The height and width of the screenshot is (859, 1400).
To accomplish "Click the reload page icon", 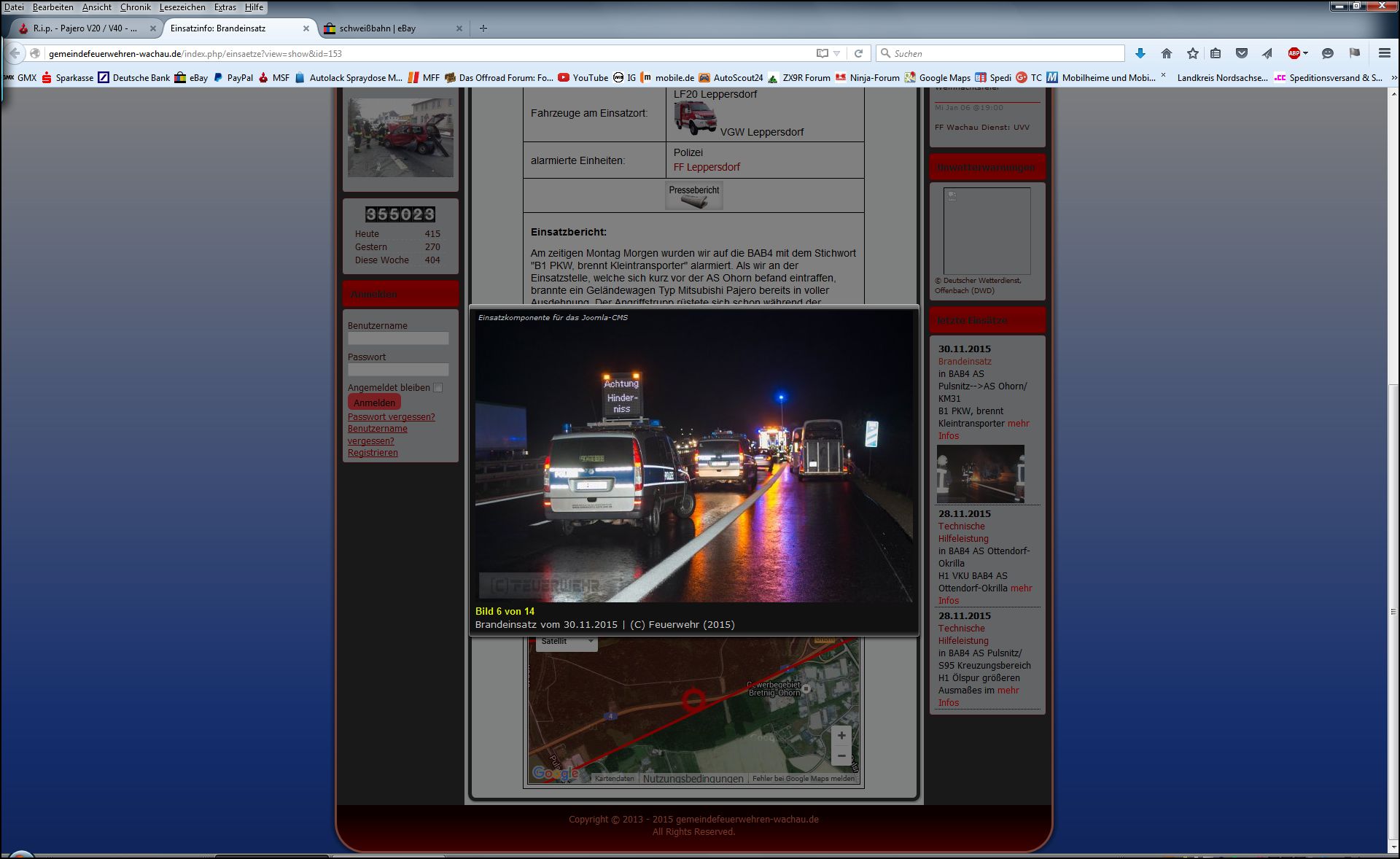I will tap(858, 53).
